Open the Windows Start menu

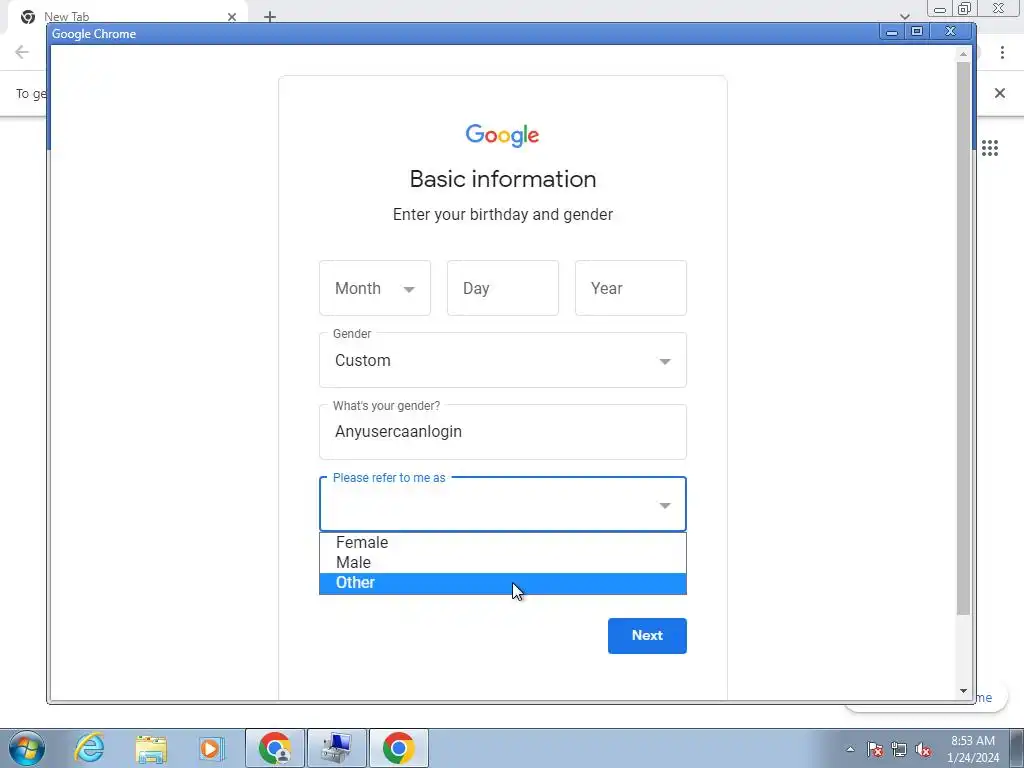27,748
